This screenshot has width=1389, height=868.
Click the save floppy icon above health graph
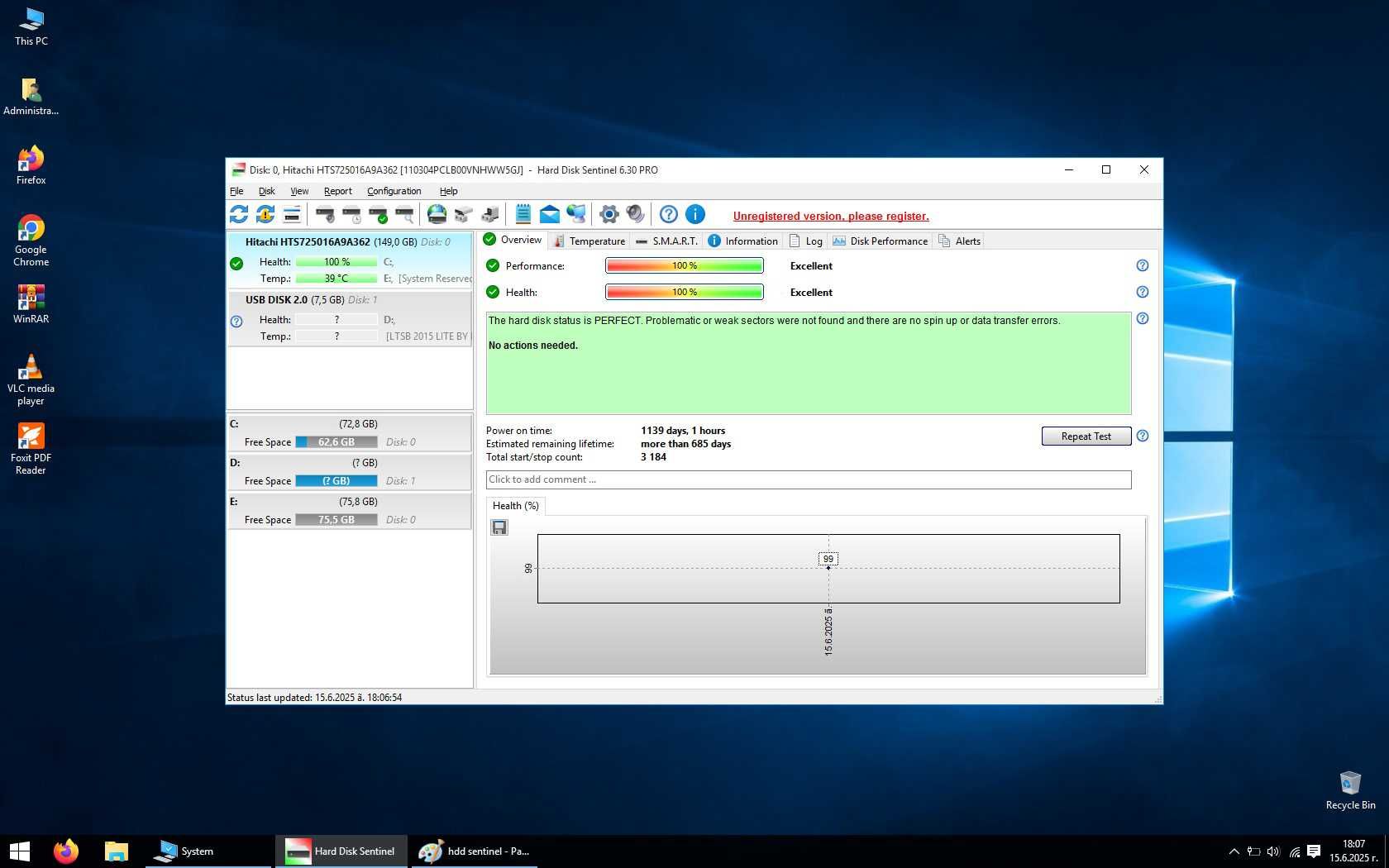click(x=499, y=527)
